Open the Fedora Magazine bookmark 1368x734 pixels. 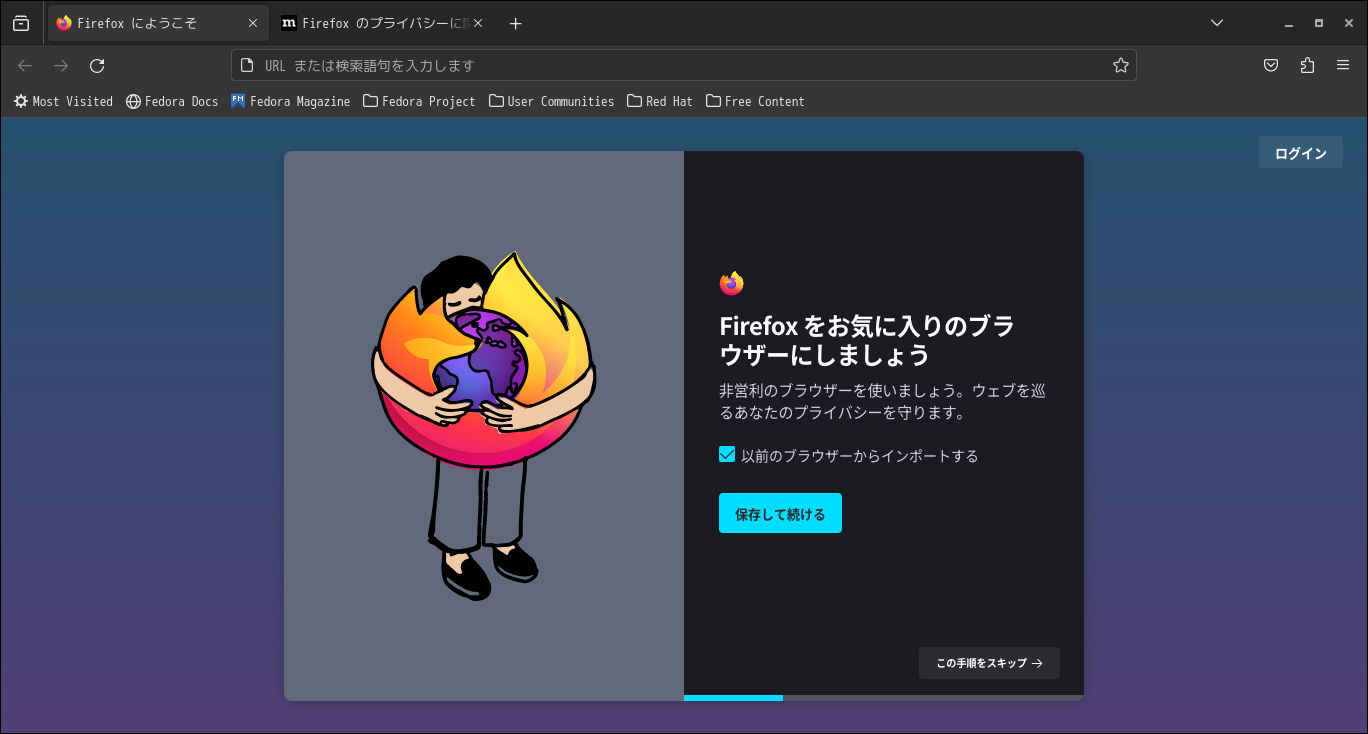[290, 101]
